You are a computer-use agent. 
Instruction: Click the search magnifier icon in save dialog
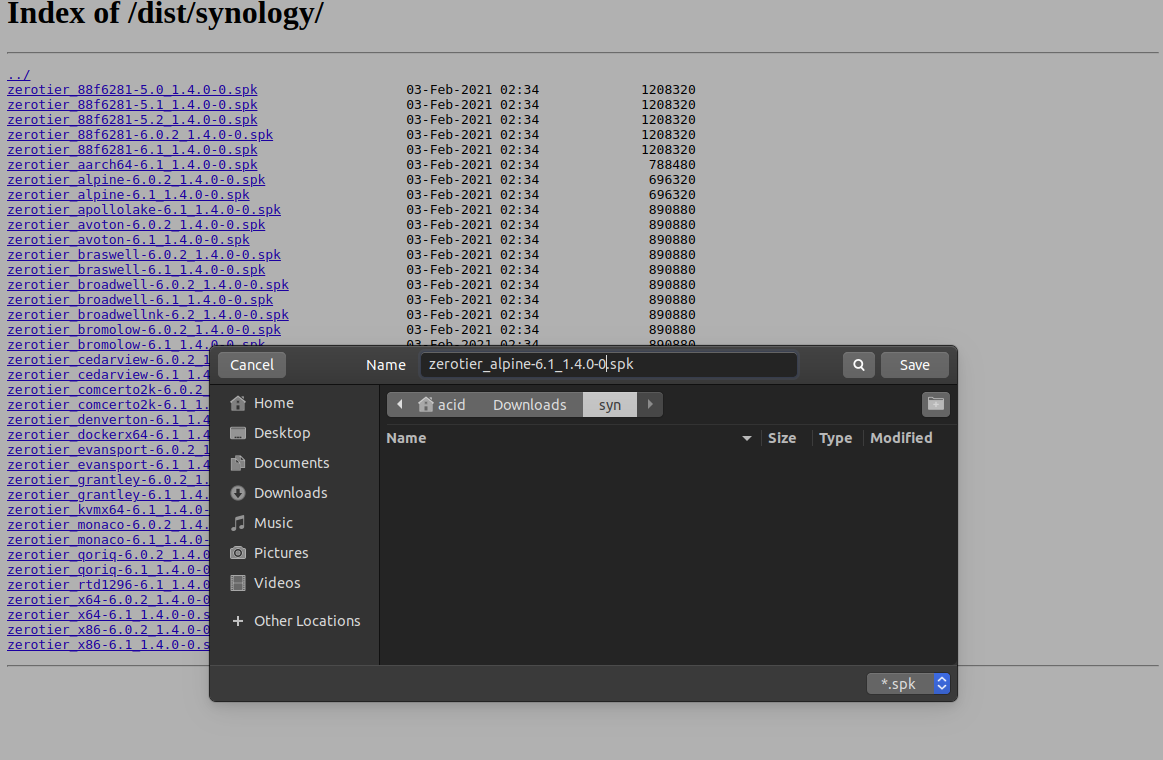click(x=858, y=365)
